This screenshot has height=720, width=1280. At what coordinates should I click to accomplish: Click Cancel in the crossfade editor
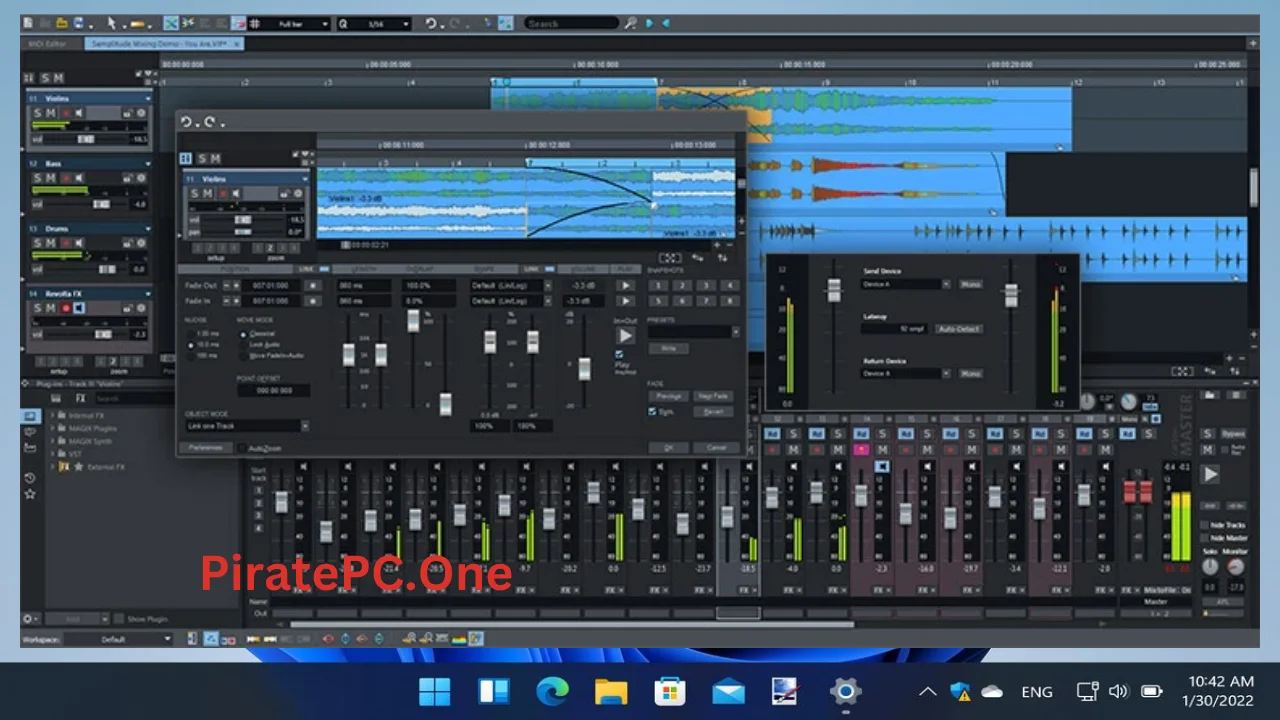[x=716, y=447]
